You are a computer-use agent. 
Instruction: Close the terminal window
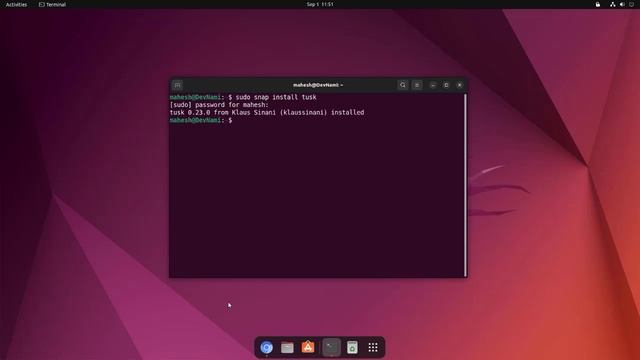click(x=460, y=85)
